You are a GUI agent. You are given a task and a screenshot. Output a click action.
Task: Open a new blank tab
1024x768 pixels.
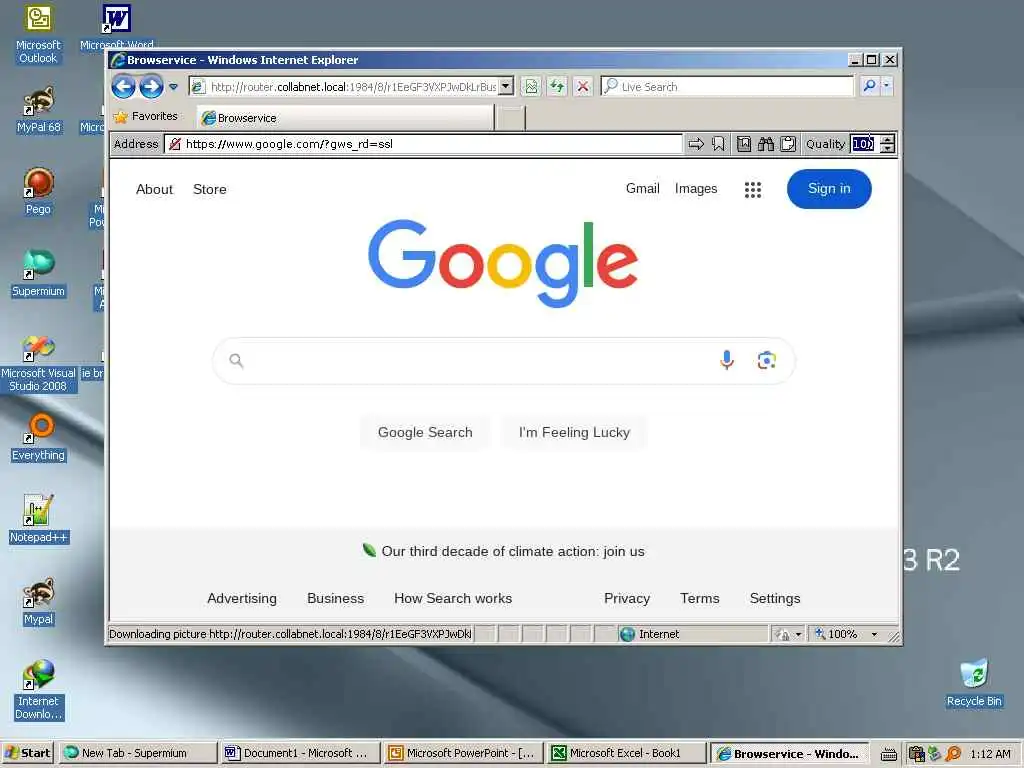click(x=511, y=118)
